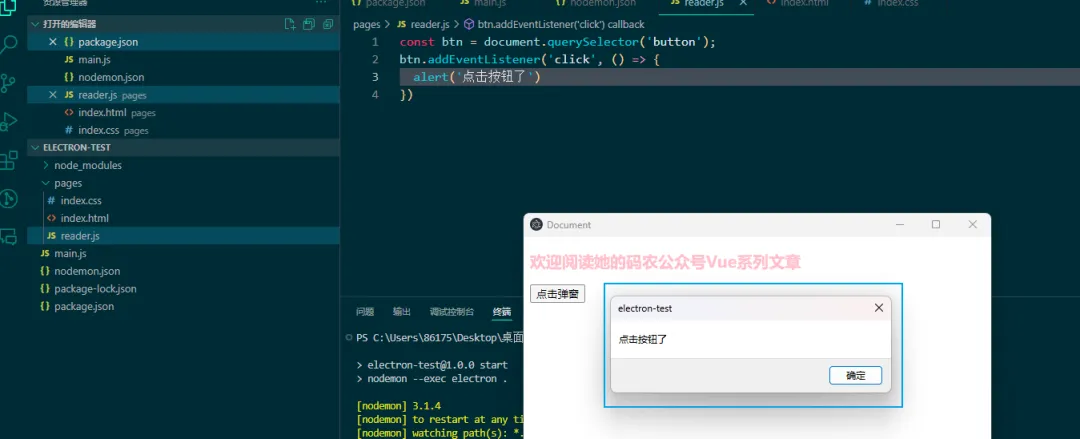Click the pink Vue系列文章 heading in Document window
Viewport: 1080px width, 439px height.
(665, 263)
